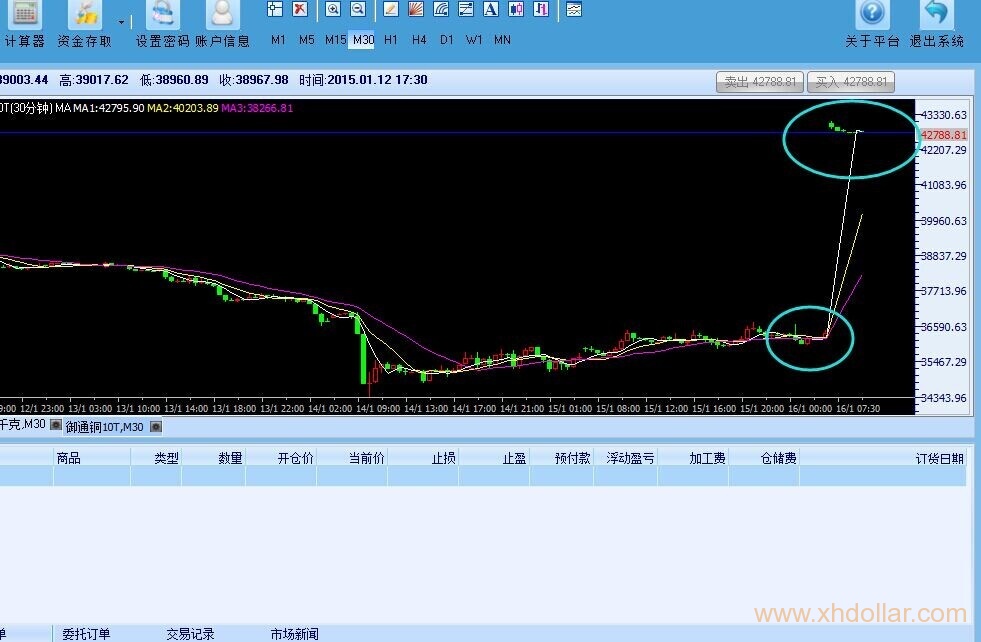Click the 关于平台 help icon
Viewport: 981px width, 642px height.
point(872,16)
